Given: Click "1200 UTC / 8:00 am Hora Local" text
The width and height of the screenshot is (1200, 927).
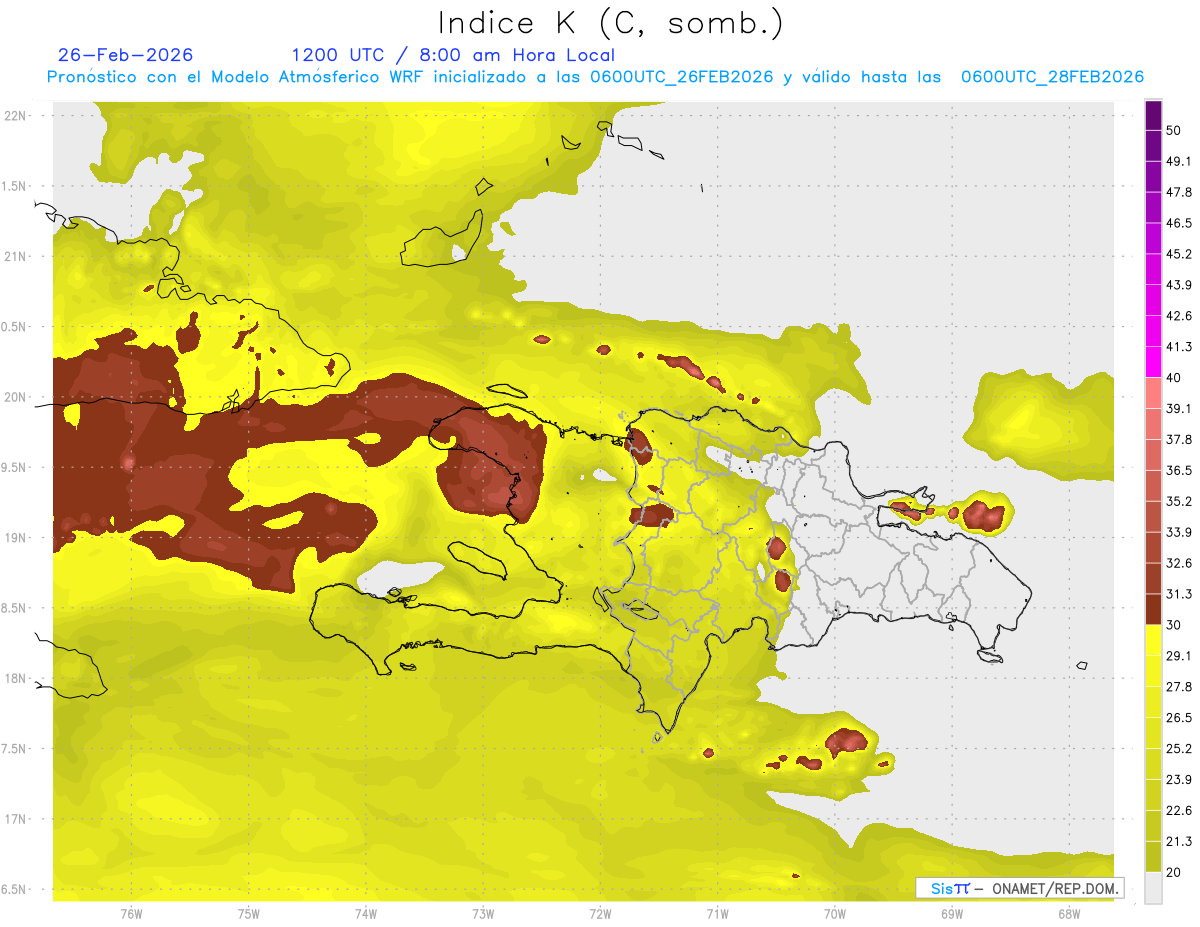Looking at the screenshot, I should click(x=453, y=55).
